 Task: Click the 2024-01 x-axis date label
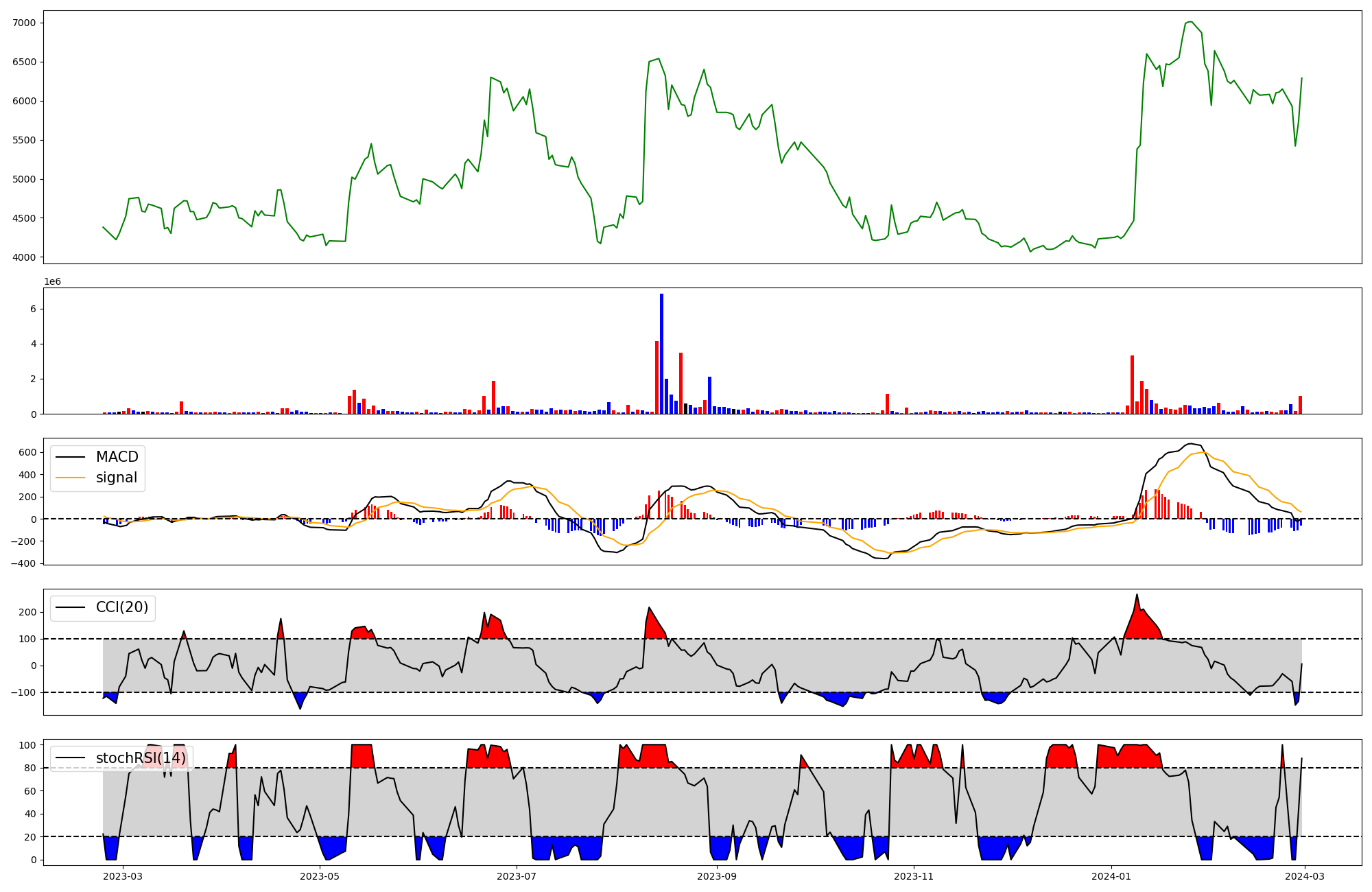(1111, 876)
